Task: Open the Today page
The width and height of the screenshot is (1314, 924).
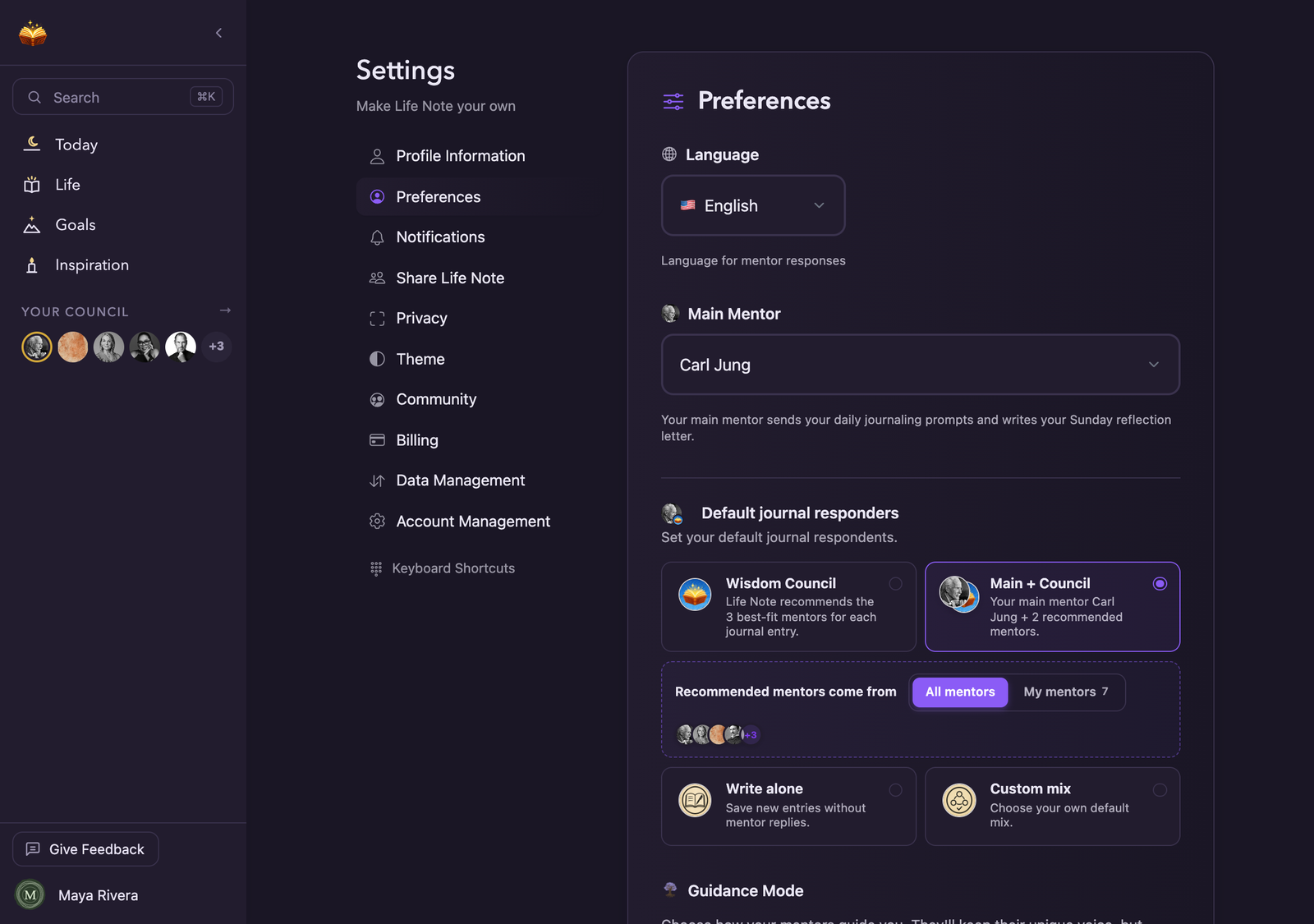Action: (x=76, y=145)
